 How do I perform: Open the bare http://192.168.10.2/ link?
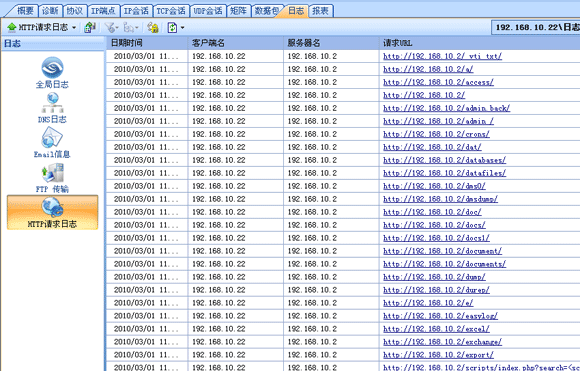424,95
